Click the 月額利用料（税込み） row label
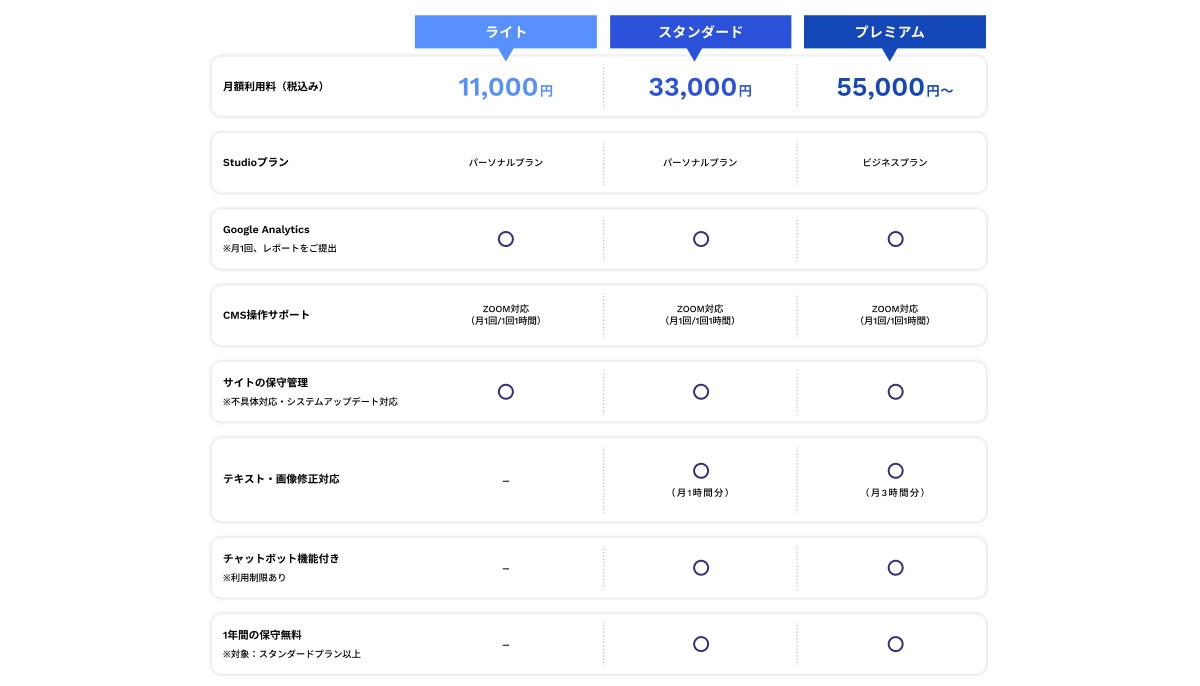The width and height of the screenshot is (1200, 686). tap(273, 87)
